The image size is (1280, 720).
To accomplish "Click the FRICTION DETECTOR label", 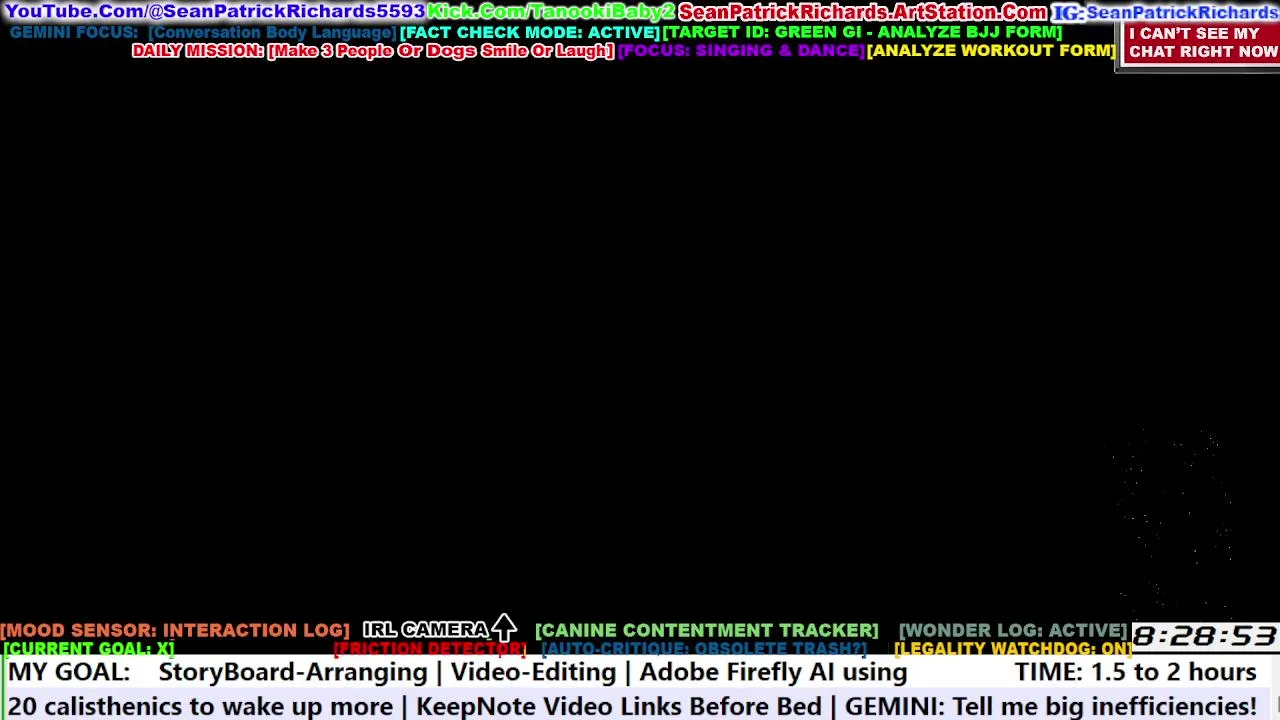I will (x=430, y=649).
